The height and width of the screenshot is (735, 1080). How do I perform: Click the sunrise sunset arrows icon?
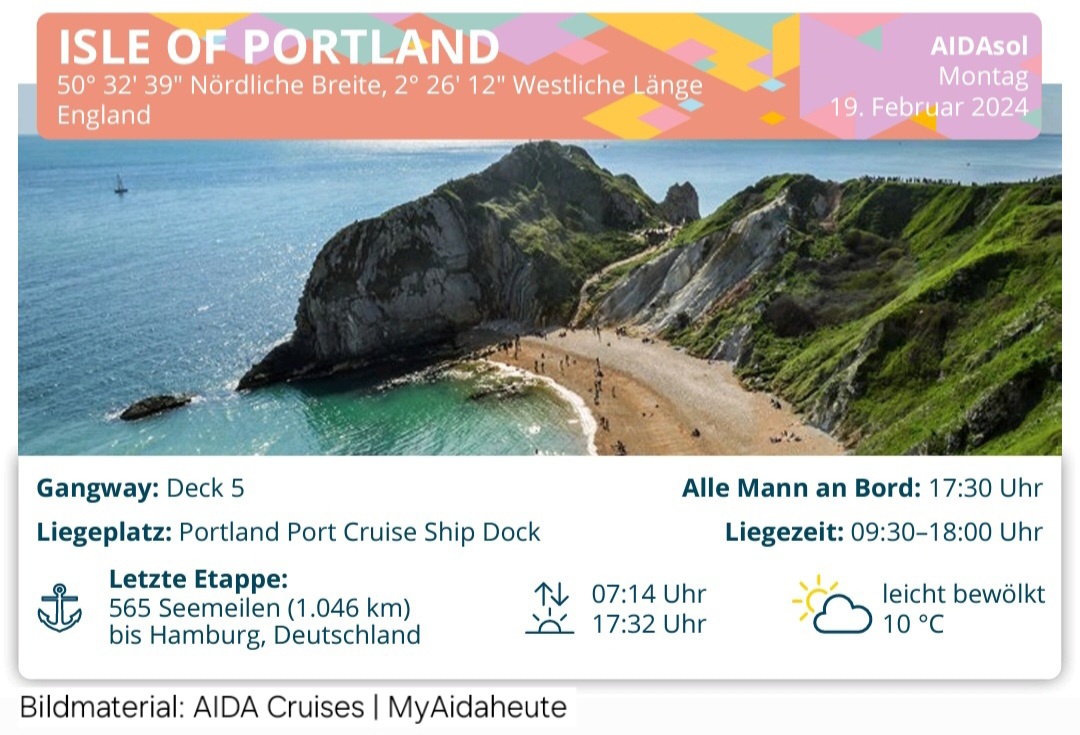click(x=550, y=608)
